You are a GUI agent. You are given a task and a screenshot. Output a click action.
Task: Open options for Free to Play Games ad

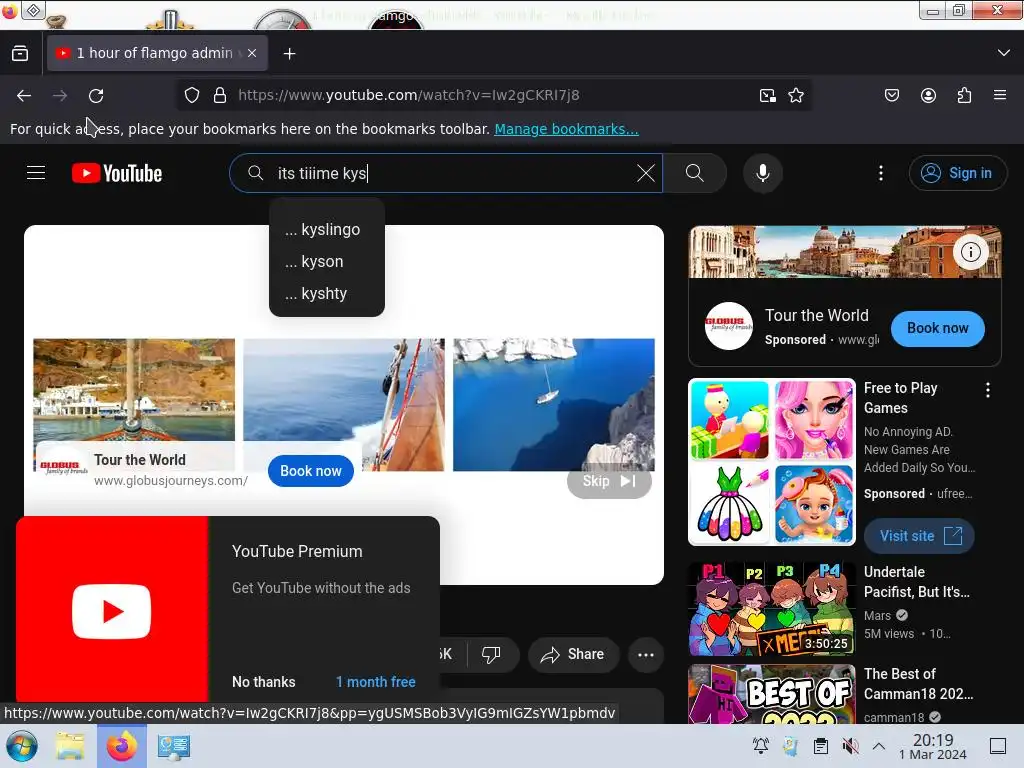pyautogui.click(x=987, y=391)
